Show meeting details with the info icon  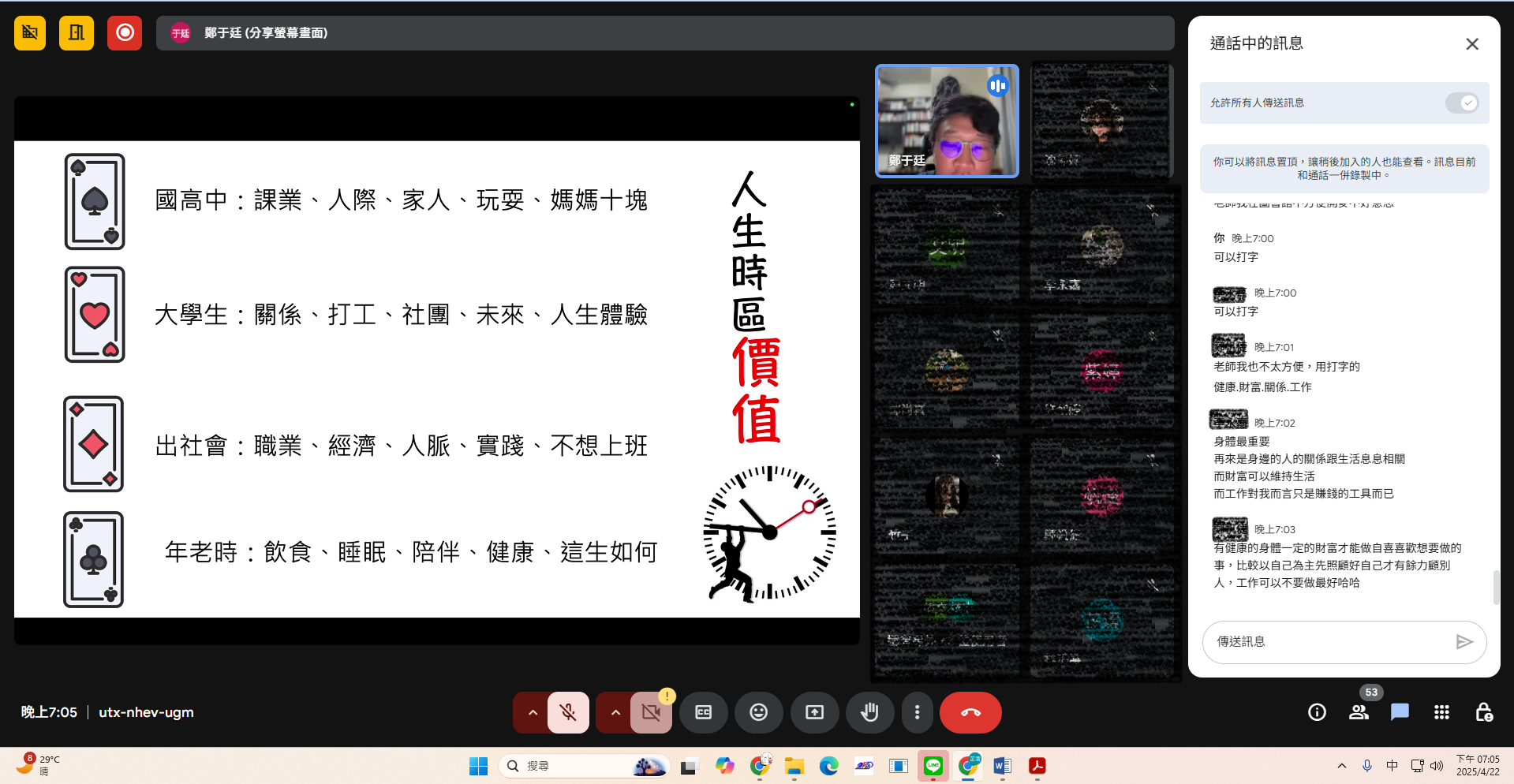click(x=1316, y=712)
